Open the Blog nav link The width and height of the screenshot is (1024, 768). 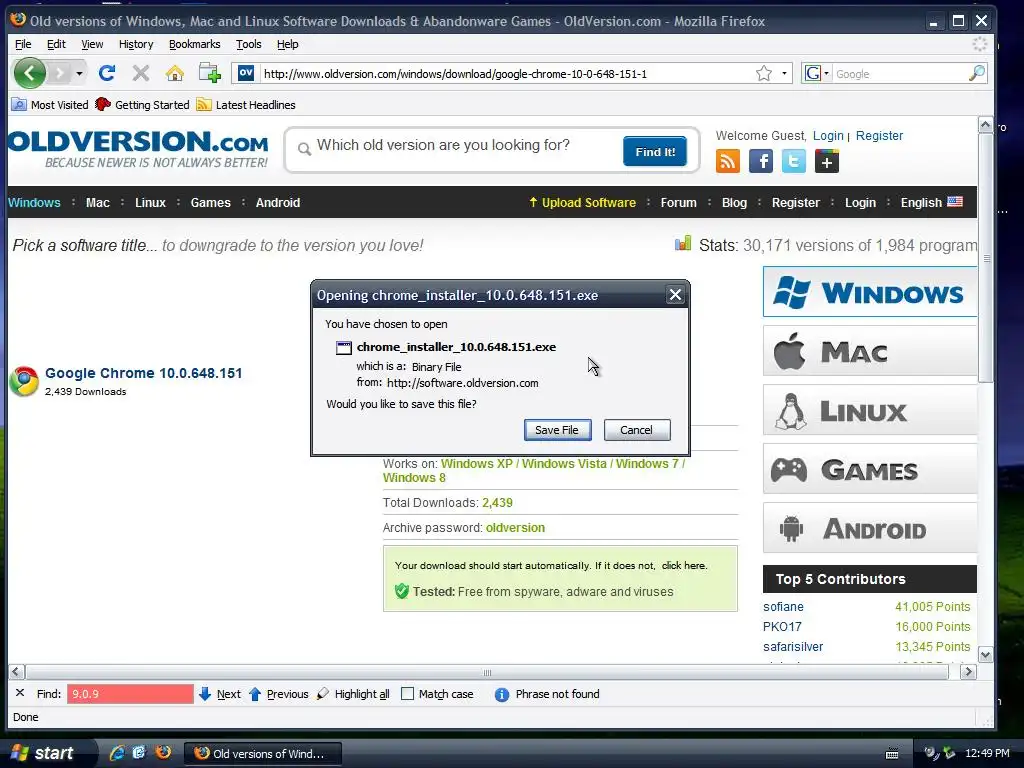click(734, 202)
